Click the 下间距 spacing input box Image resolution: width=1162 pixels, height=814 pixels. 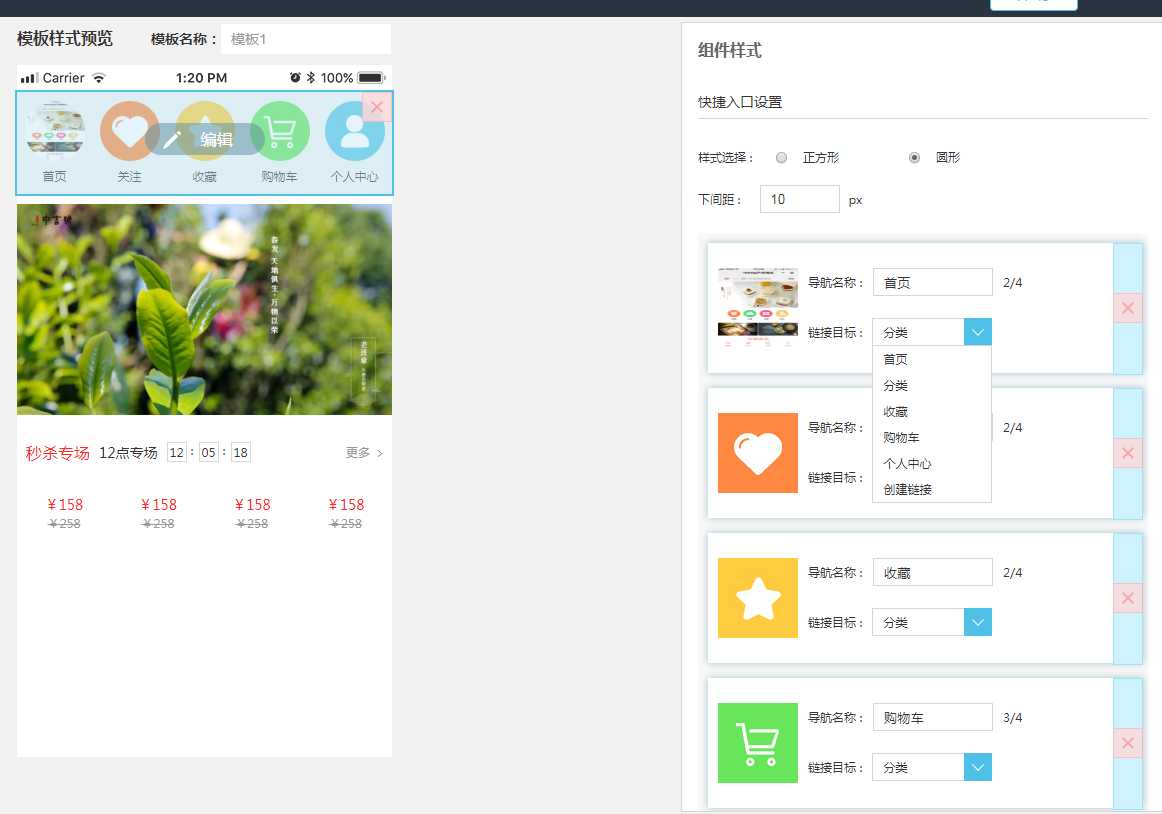click(799, 199)
